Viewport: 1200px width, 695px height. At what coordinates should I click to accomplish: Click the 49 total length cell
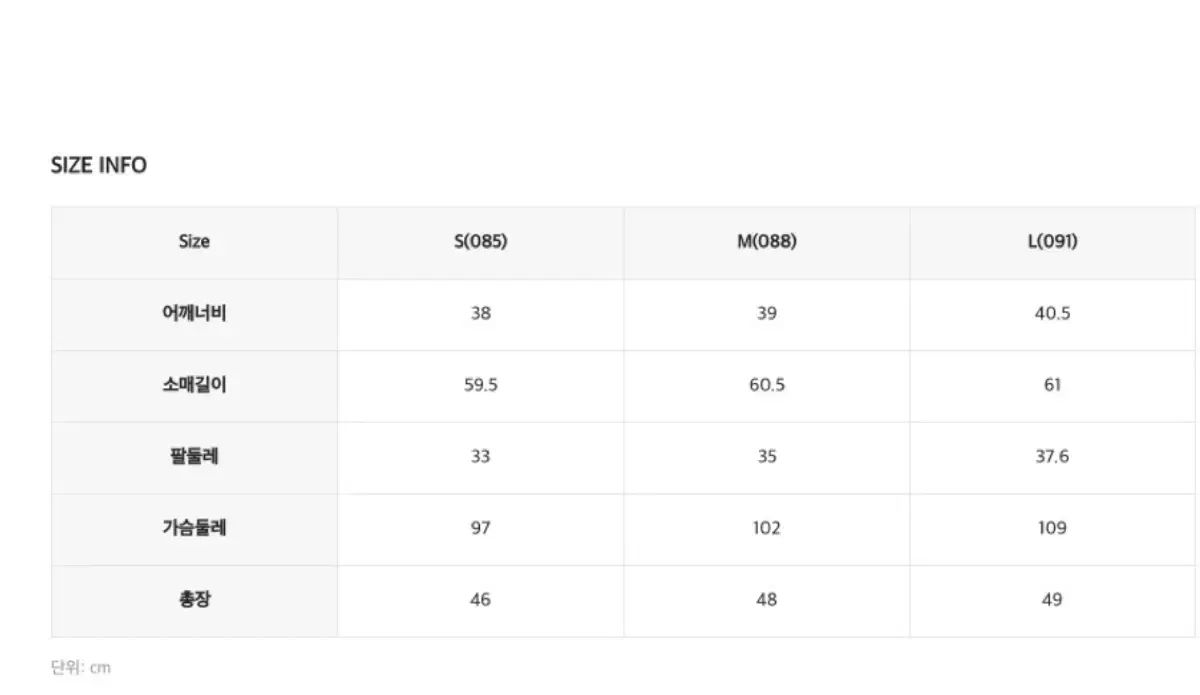(x=1052, y=600)
